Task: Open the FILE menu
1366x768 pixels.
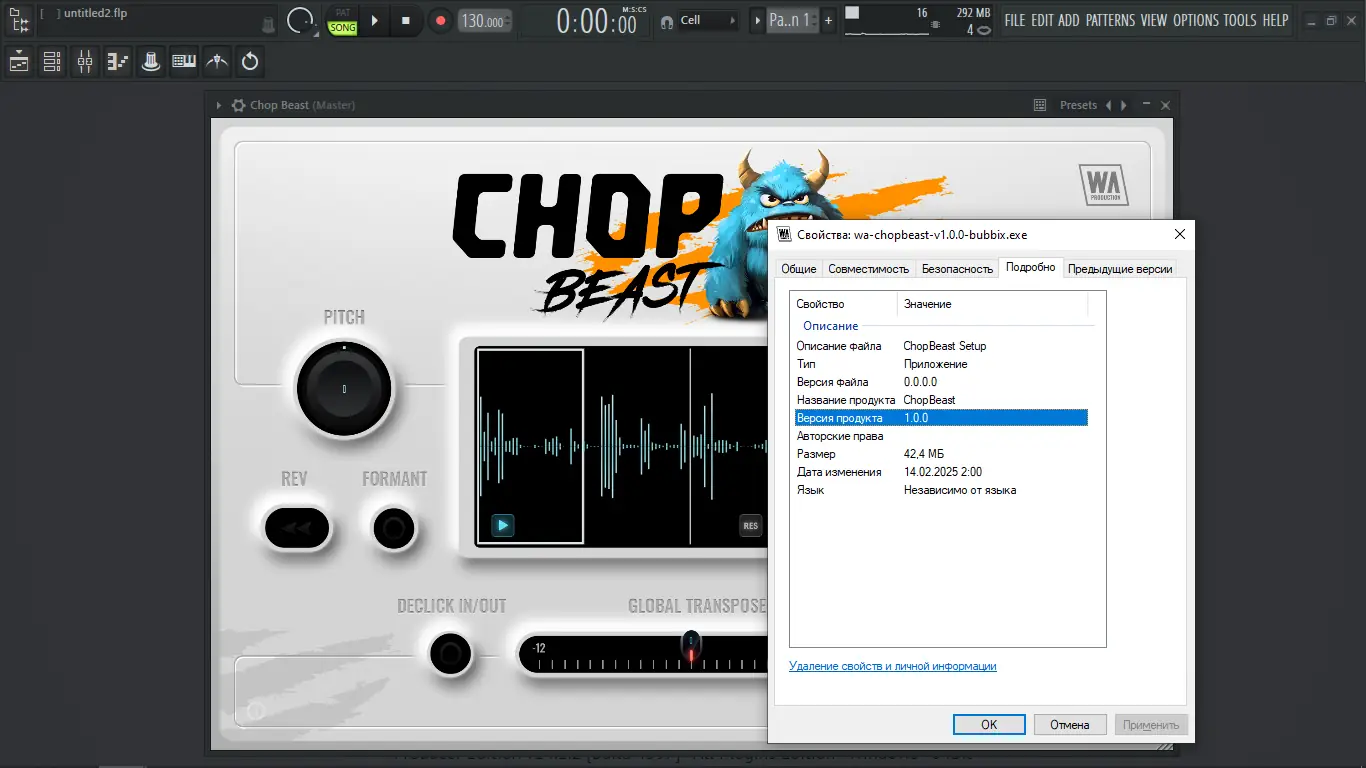Action: 1015,20
